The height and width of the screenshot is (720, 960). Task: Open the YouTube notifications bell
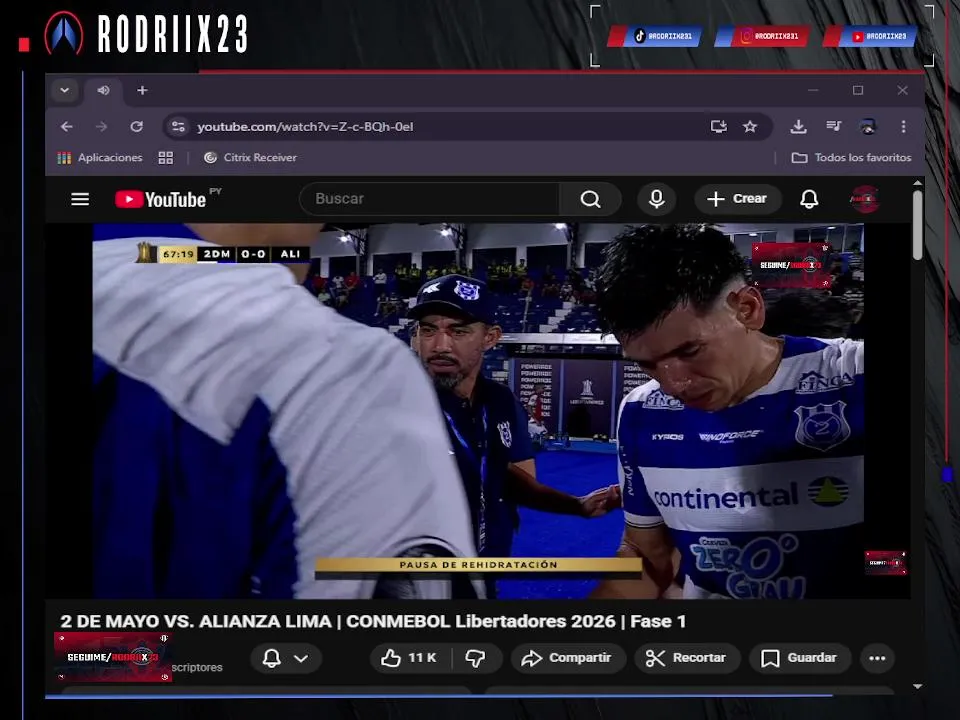tap(809, 199)
